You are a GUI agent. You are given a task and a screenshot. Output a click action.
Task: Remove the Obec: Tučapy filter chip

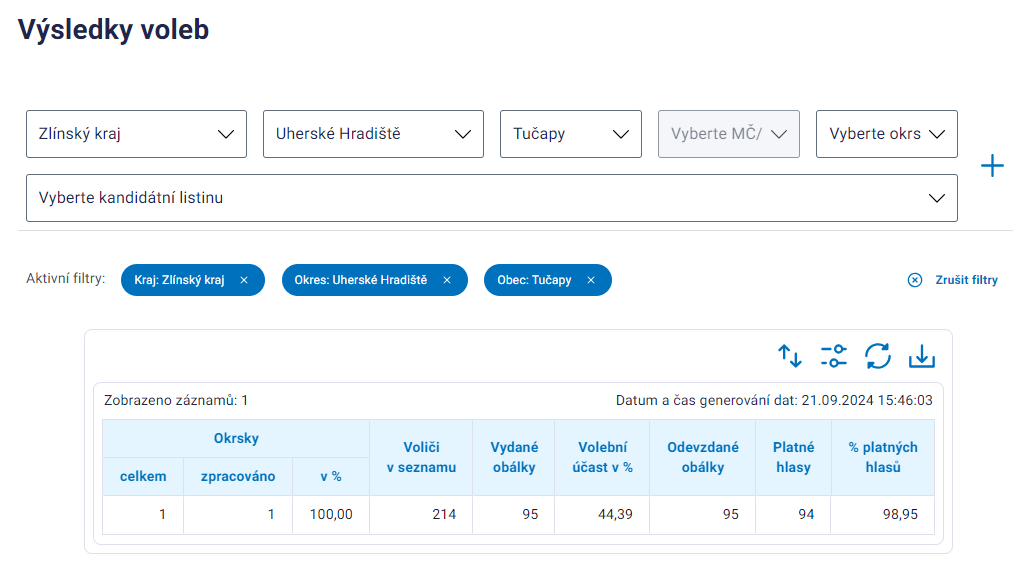[x=591, y=280]
